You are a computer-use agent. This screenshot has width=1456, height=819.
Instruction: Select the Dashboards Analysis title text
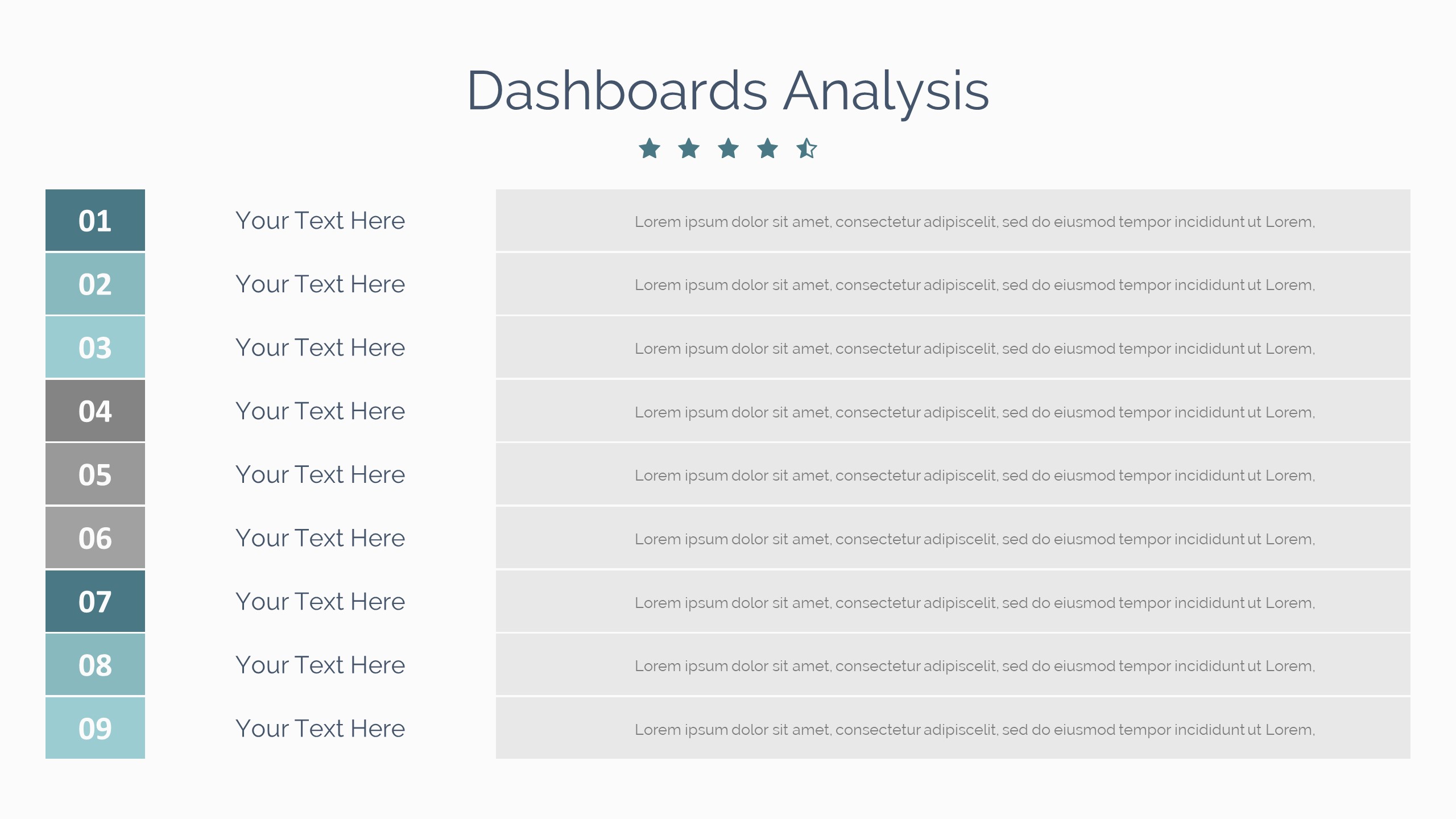[728, 91]
